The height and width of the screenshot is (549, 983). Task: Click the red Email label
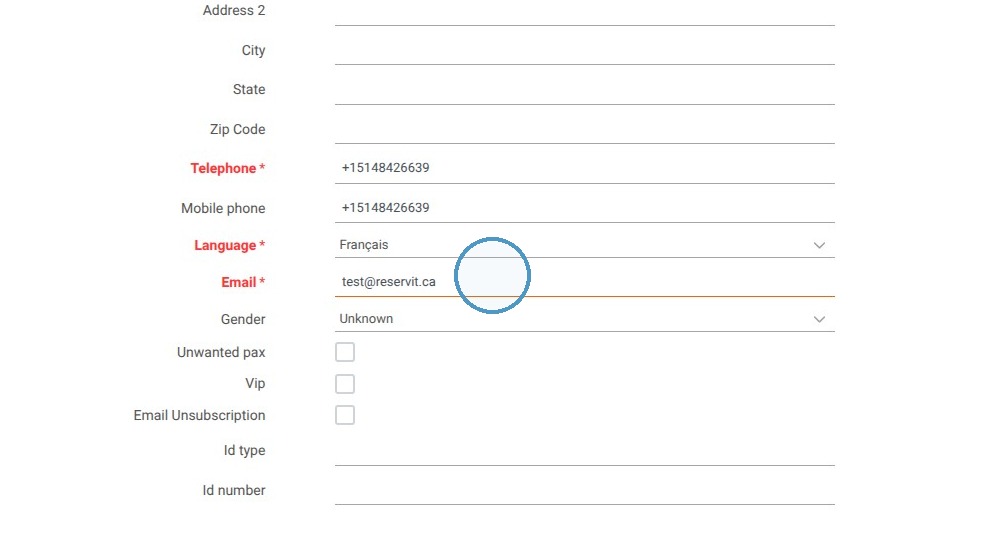243,282
